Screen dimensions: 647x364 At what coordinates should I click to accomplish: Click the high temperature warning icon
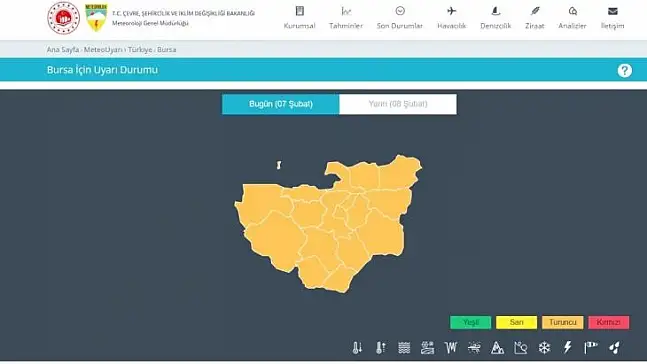(x=380, y=347)
